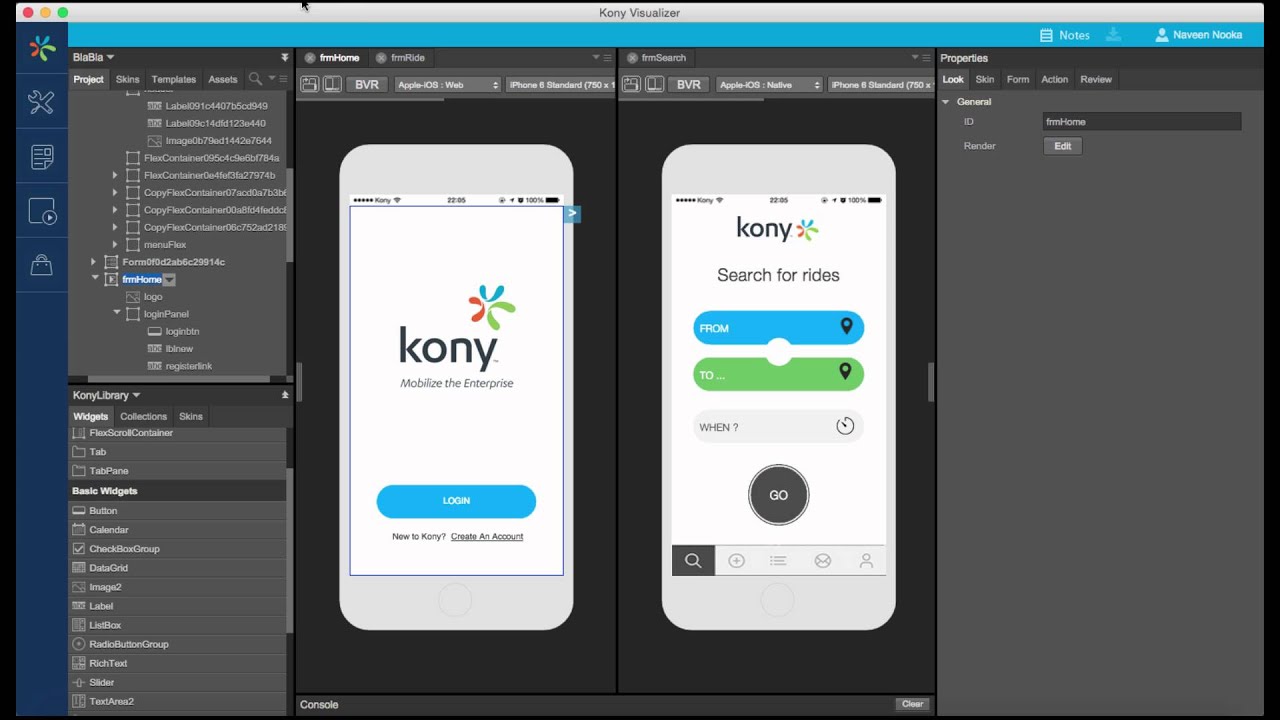Collapse the KonyLibrary panel with the eject icon
The width and height of the screenshot is (1280, 720).
pos(285,395)
